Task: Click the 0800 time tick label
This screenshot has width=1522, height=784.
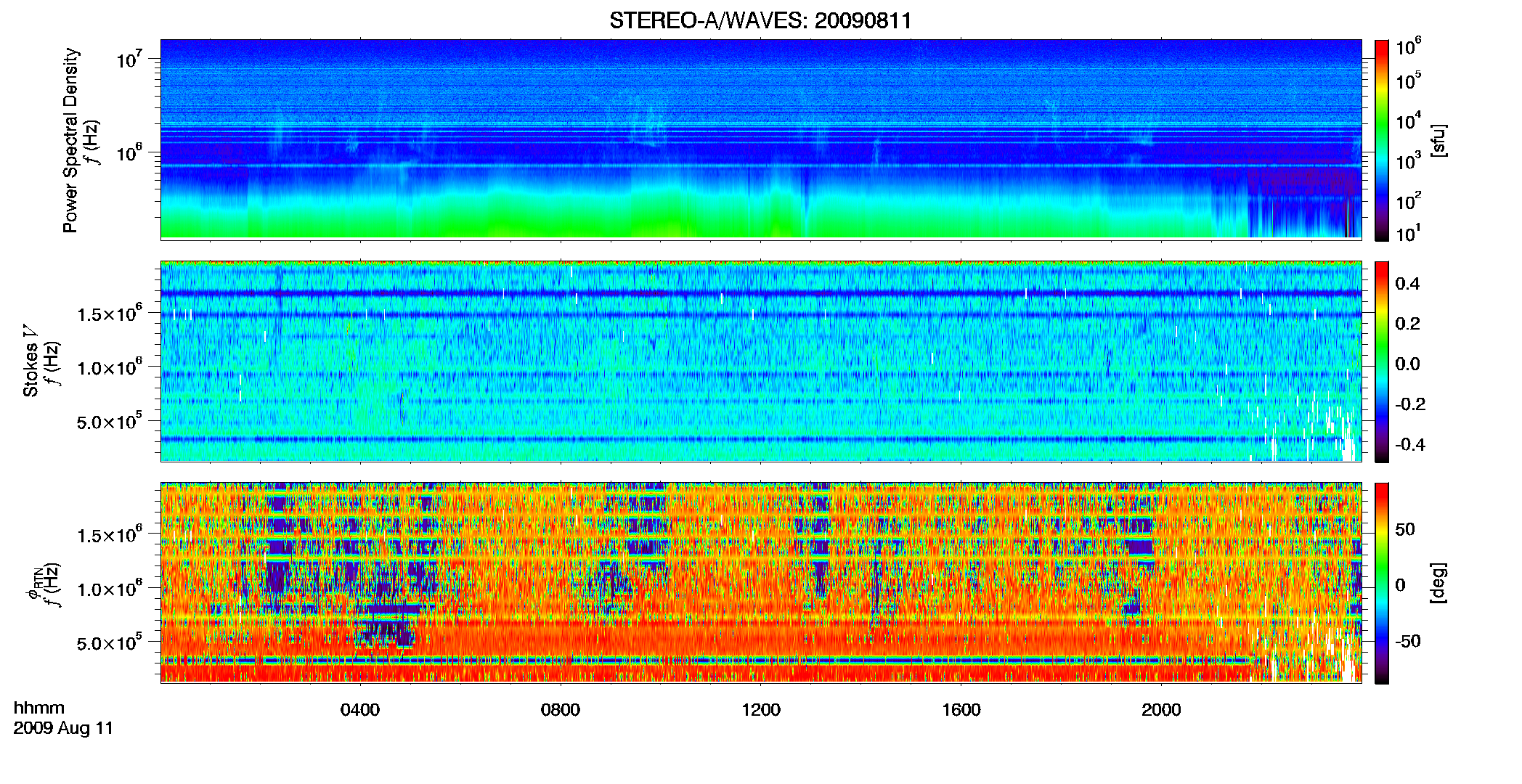Action: pos(561,710)
